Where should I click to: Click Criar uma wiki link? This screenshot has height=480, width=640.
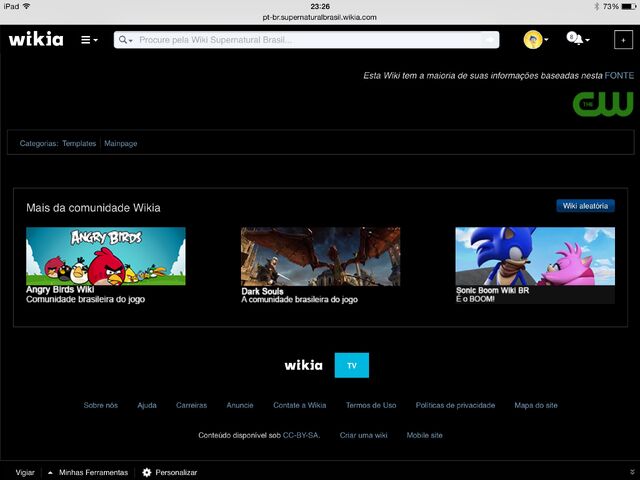(363, 435)
